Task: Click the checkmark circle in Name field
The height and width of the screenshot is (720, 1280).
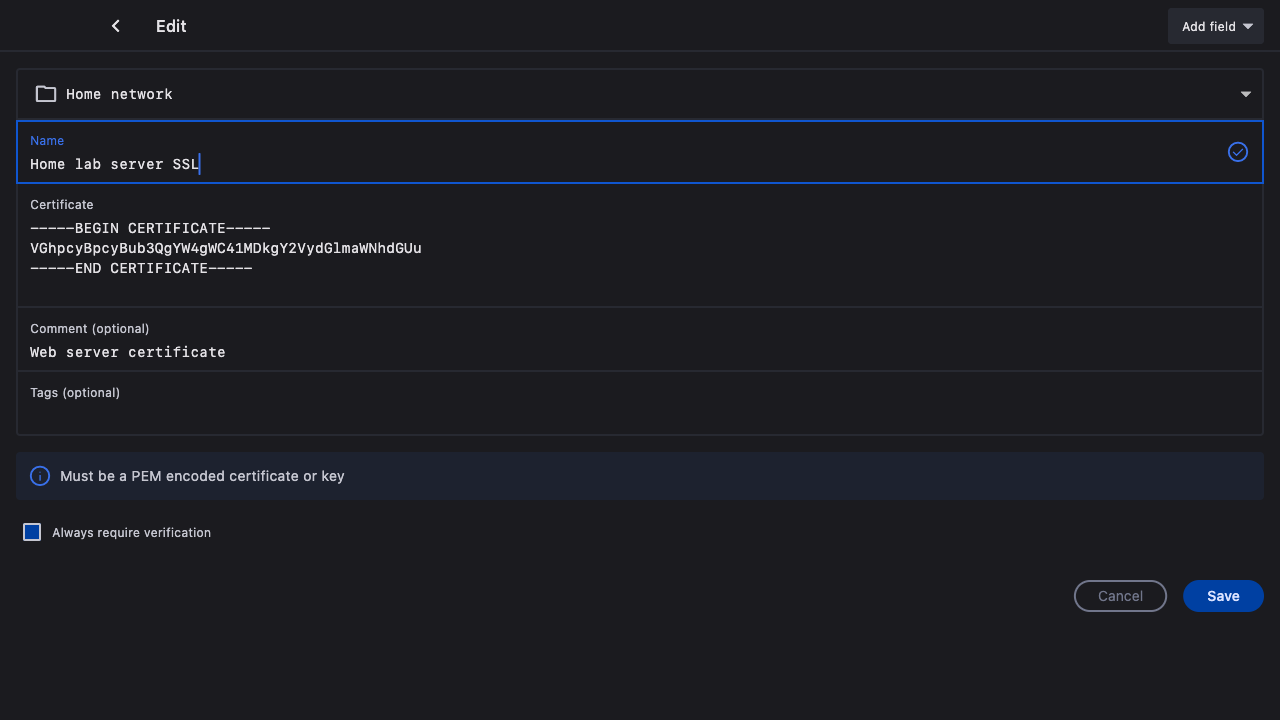Action: [x=1238, y=152]
